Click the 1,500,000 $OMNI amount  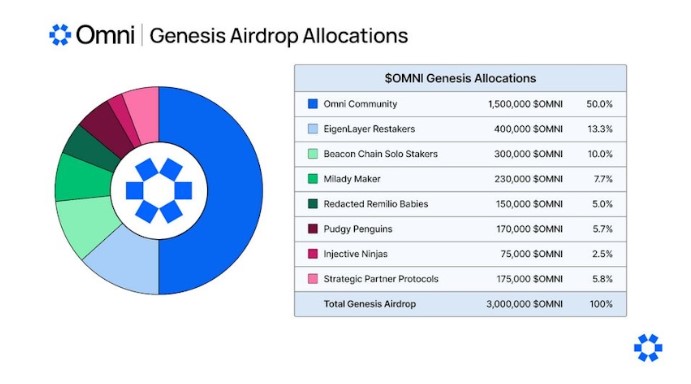coord(525,104)
